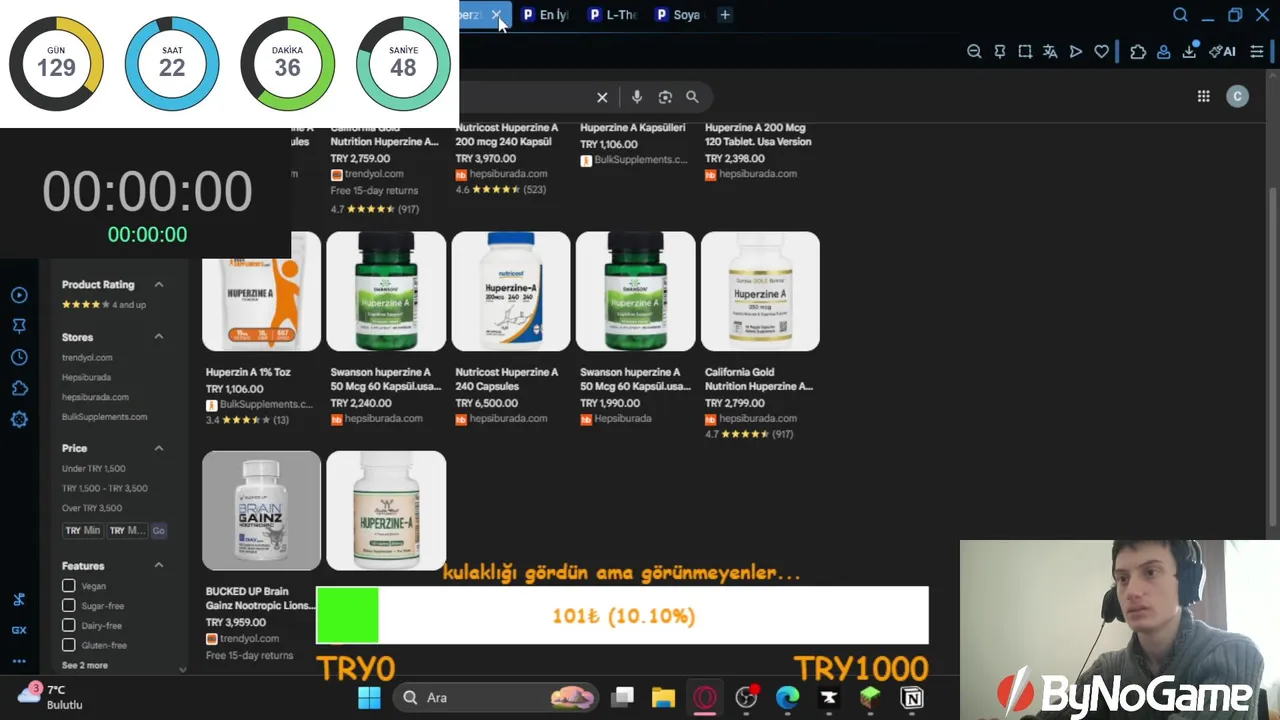This screenshot has width=1280, height=720.
Task: Click the play/flow arrow icon in the address bar
Action: click(1076, 52)
